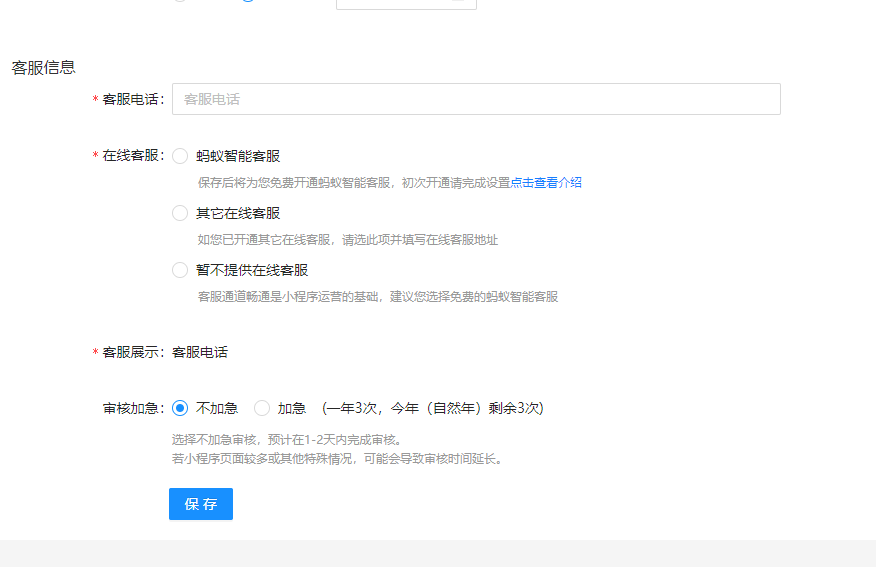Click the 客服电话 phone number input field
Screen dimensions: 876x567
(x=476, y=99)
